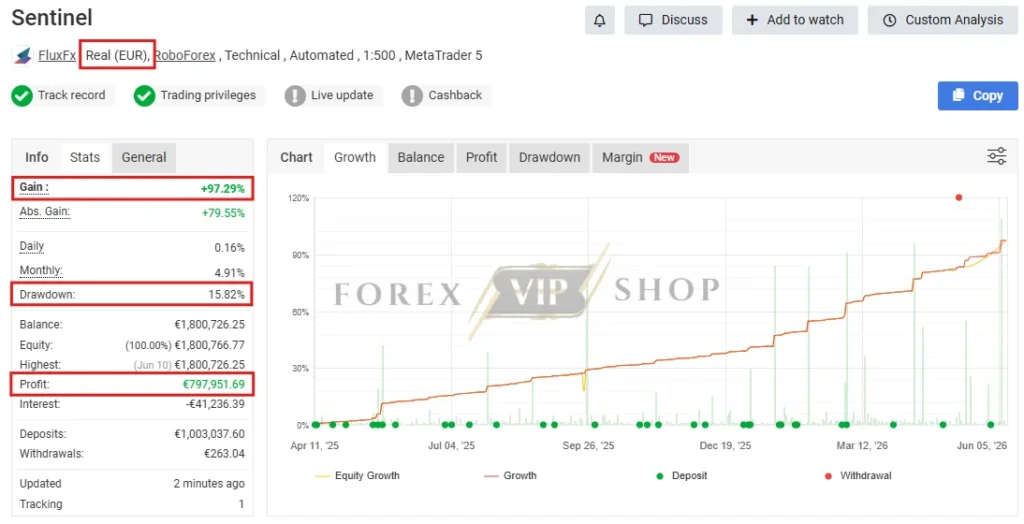The height and width of the screenshot is (524, 1024).
Task: Select the Chart tab label
Action: (296, 157)
